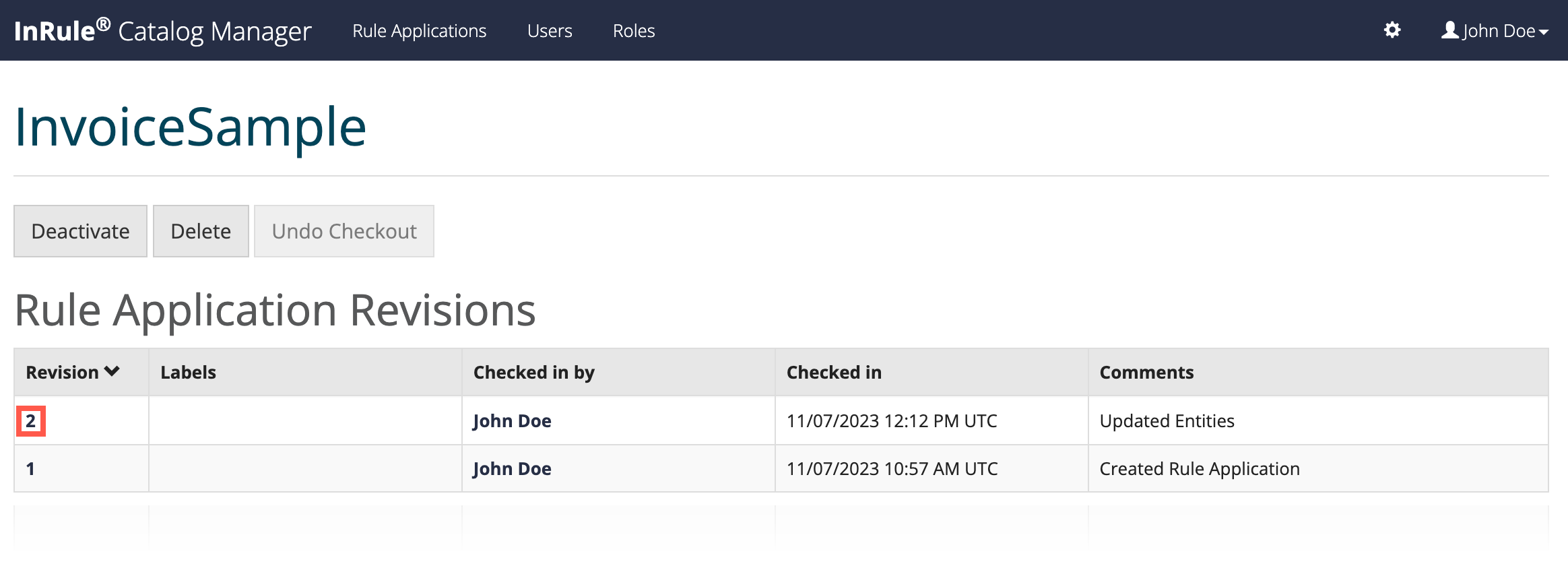Click the Checked in column header

coord(834,373)
